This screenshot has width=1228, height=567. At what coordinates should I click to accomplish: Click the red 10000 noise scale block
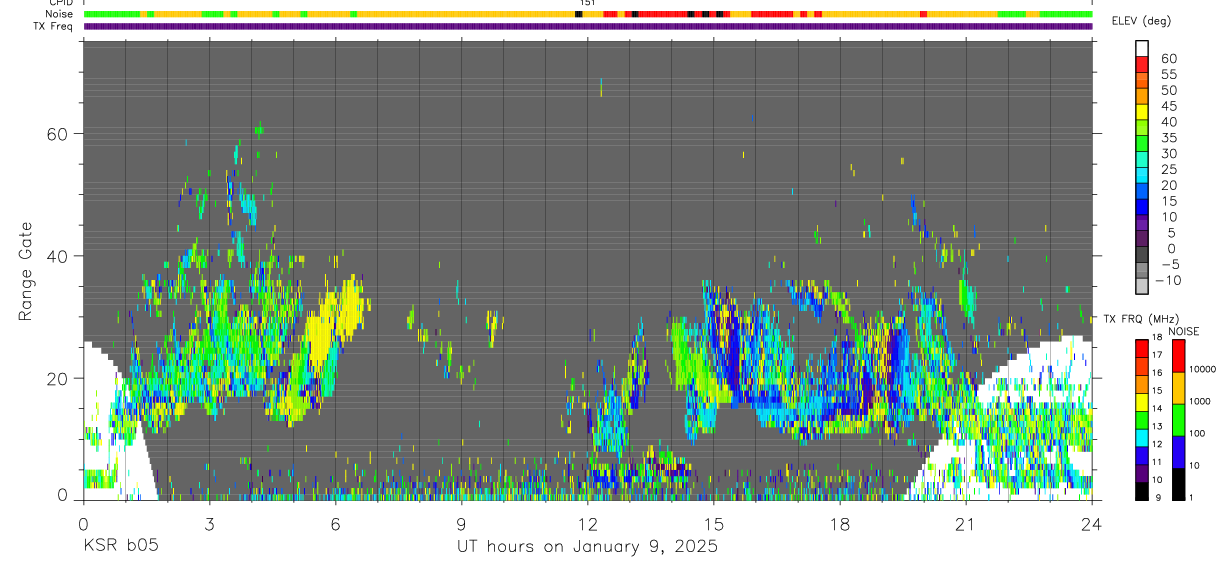[x=1178, y=356]
